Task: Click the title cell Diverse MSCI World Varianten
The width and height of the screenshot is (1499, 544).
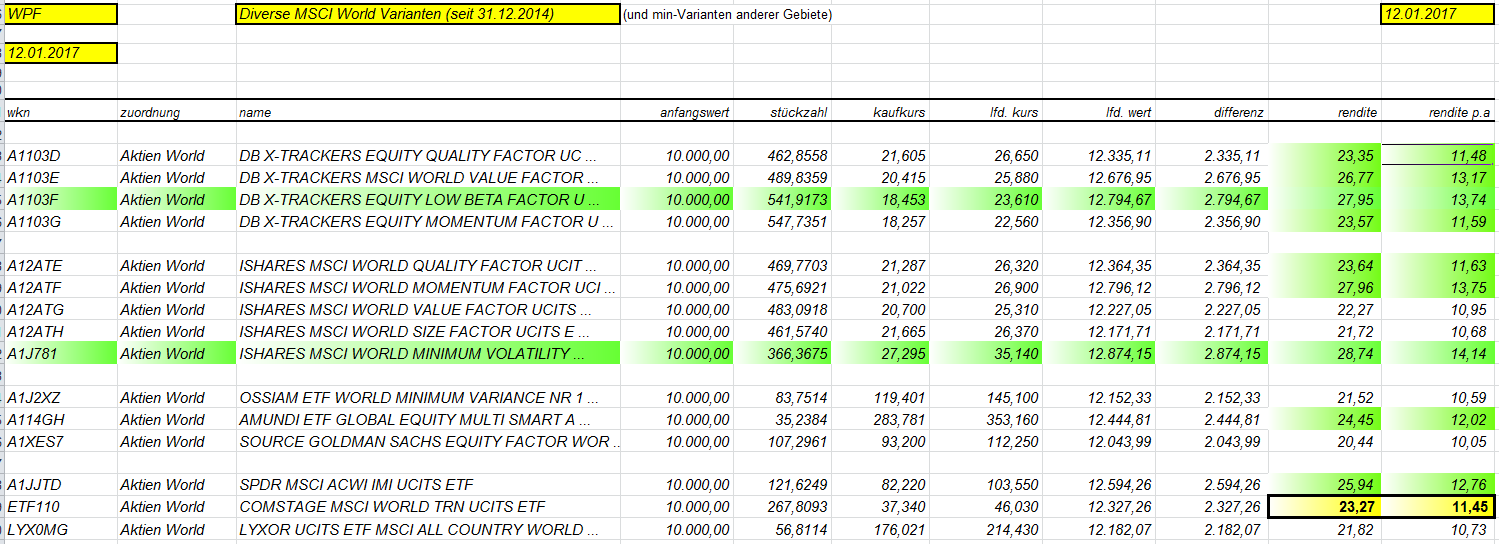Action: tap(428, 14)
